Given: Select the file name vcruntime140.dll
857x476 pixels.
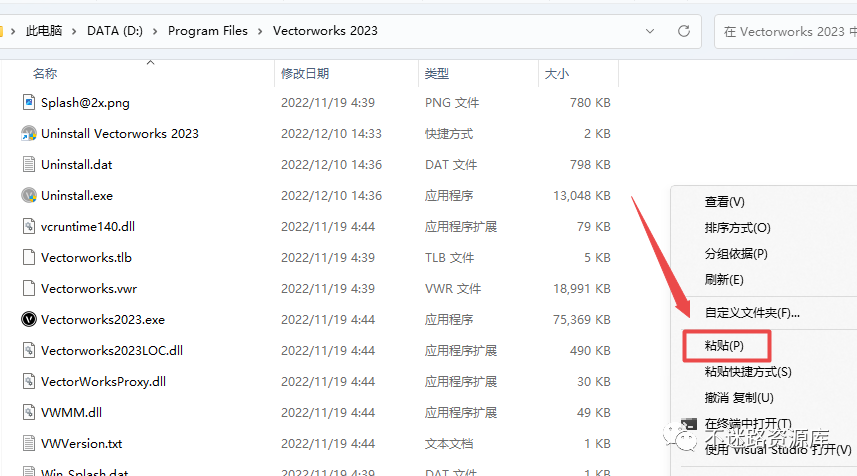Looking at the screenshot, I should coord(88,226).
